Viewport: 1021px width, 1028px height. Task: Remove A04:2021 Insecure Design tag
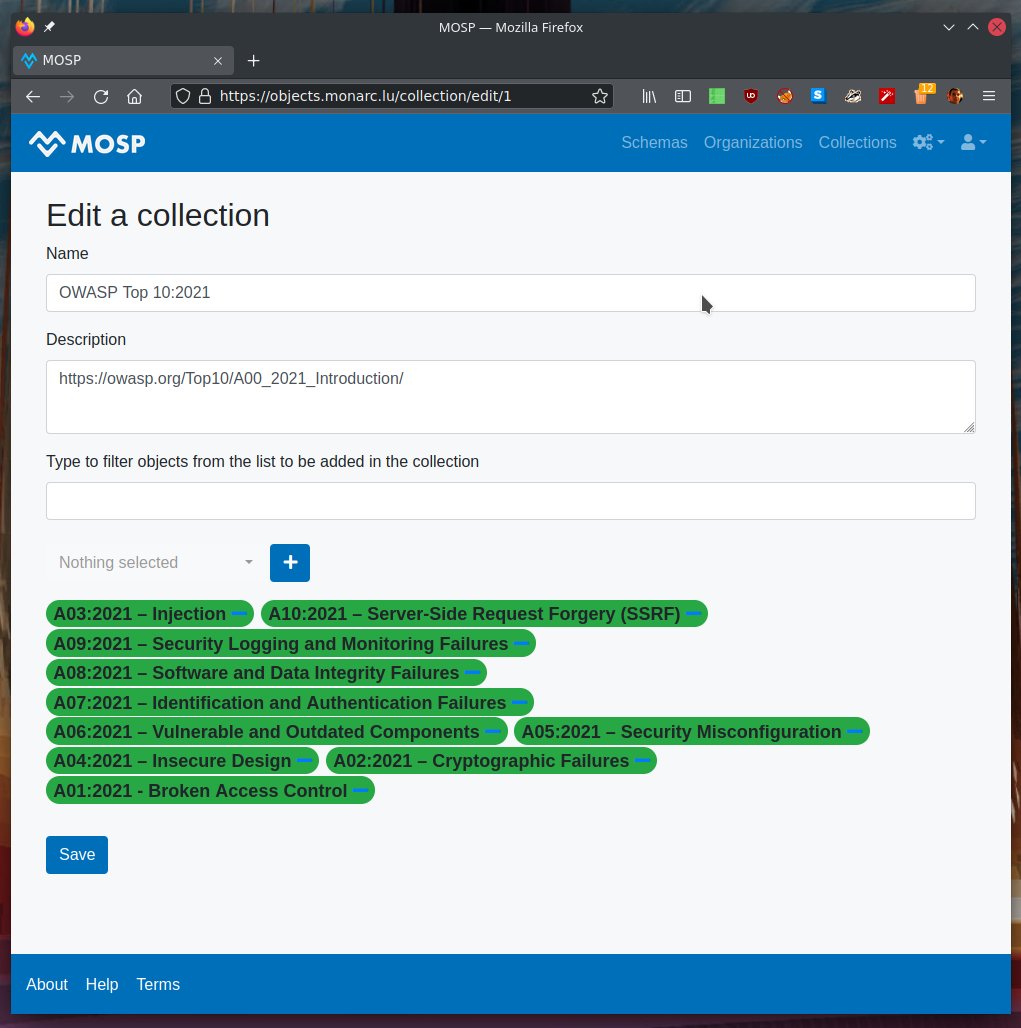click(x=304, y=761)
